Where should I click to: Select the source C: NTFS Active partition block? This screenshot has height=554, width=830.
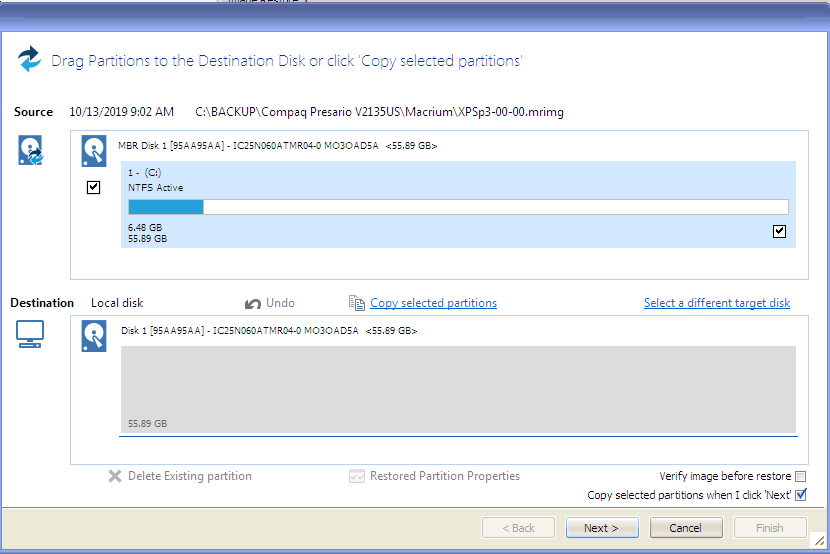point(458,204)
